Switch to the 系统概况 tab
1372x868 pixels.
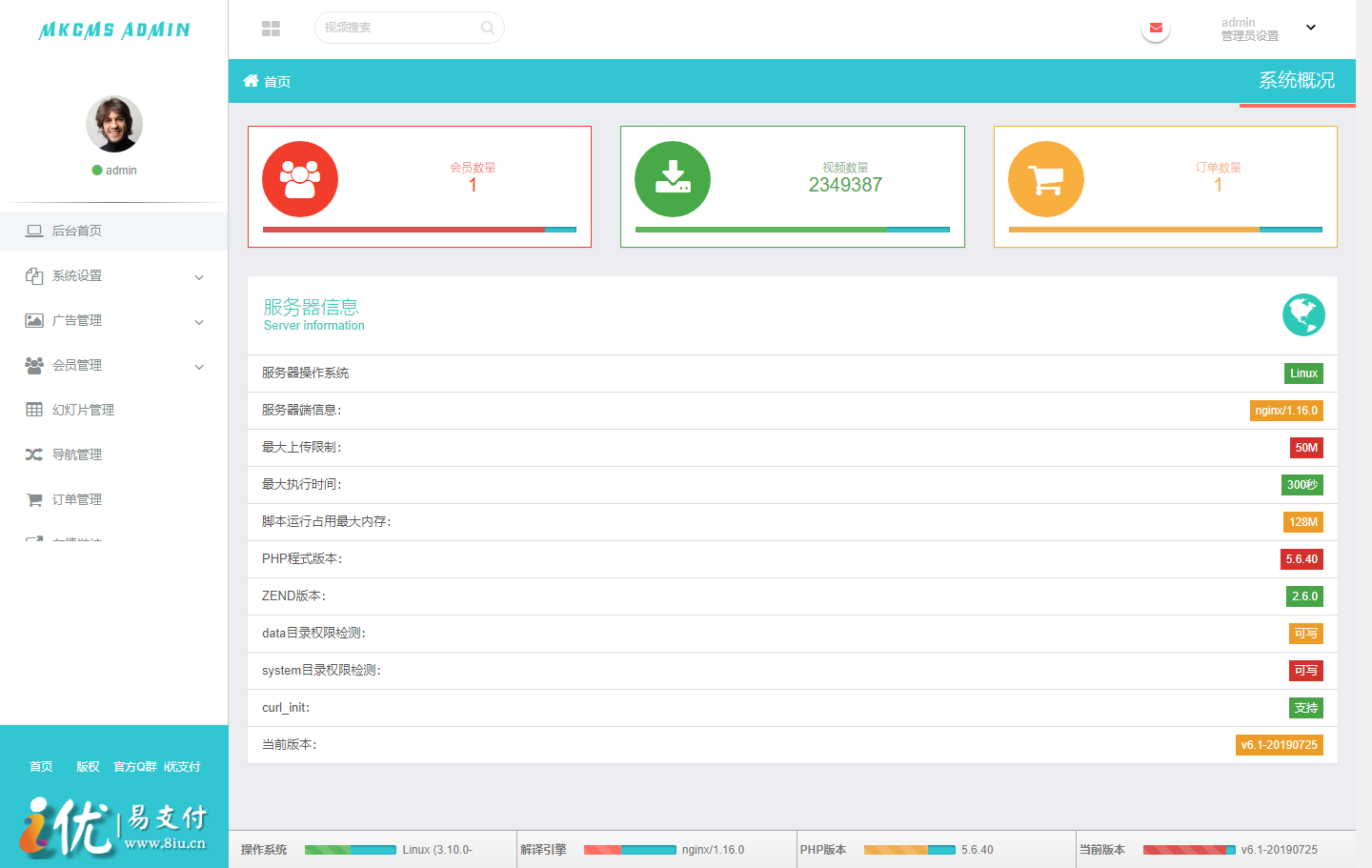(x=1297, y=82)
